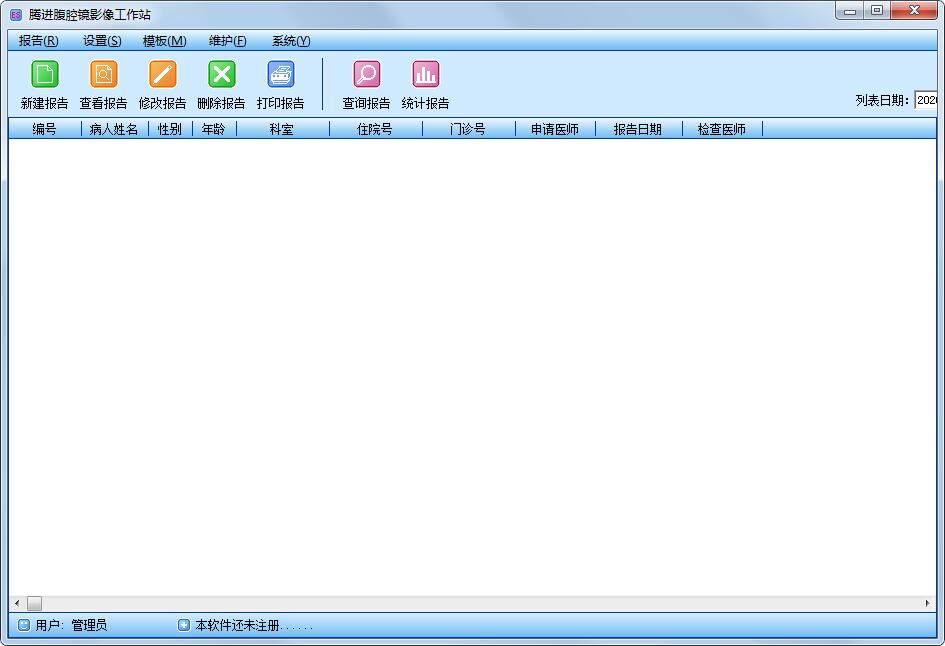Open the Statistics Report (统计报告) chart icon
Viewport: 945px width, 646px height.
click(x=426, y=75)
